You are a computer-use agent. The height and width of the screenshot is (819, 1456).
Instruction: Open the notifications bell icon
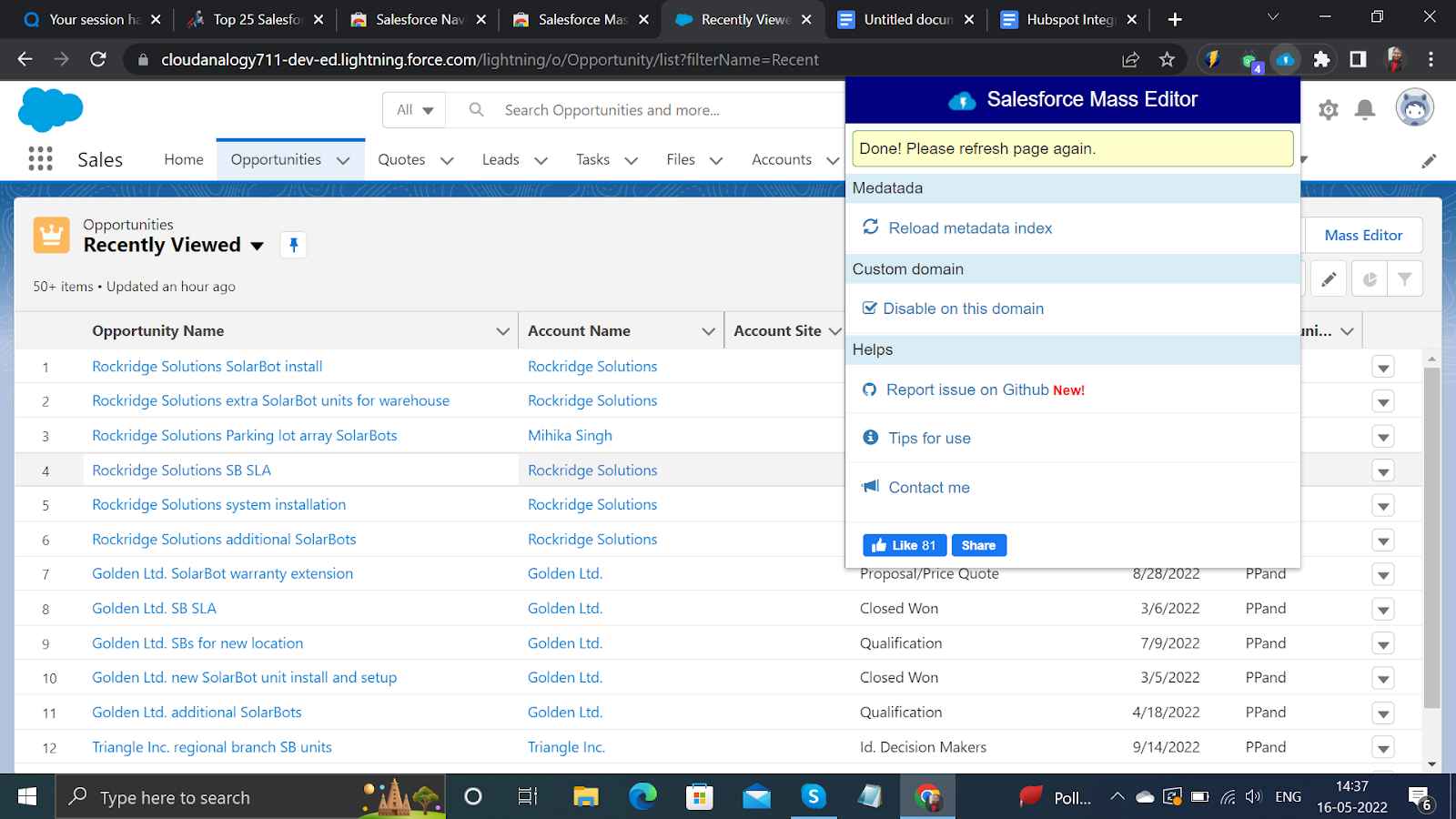pos(1364,108)
